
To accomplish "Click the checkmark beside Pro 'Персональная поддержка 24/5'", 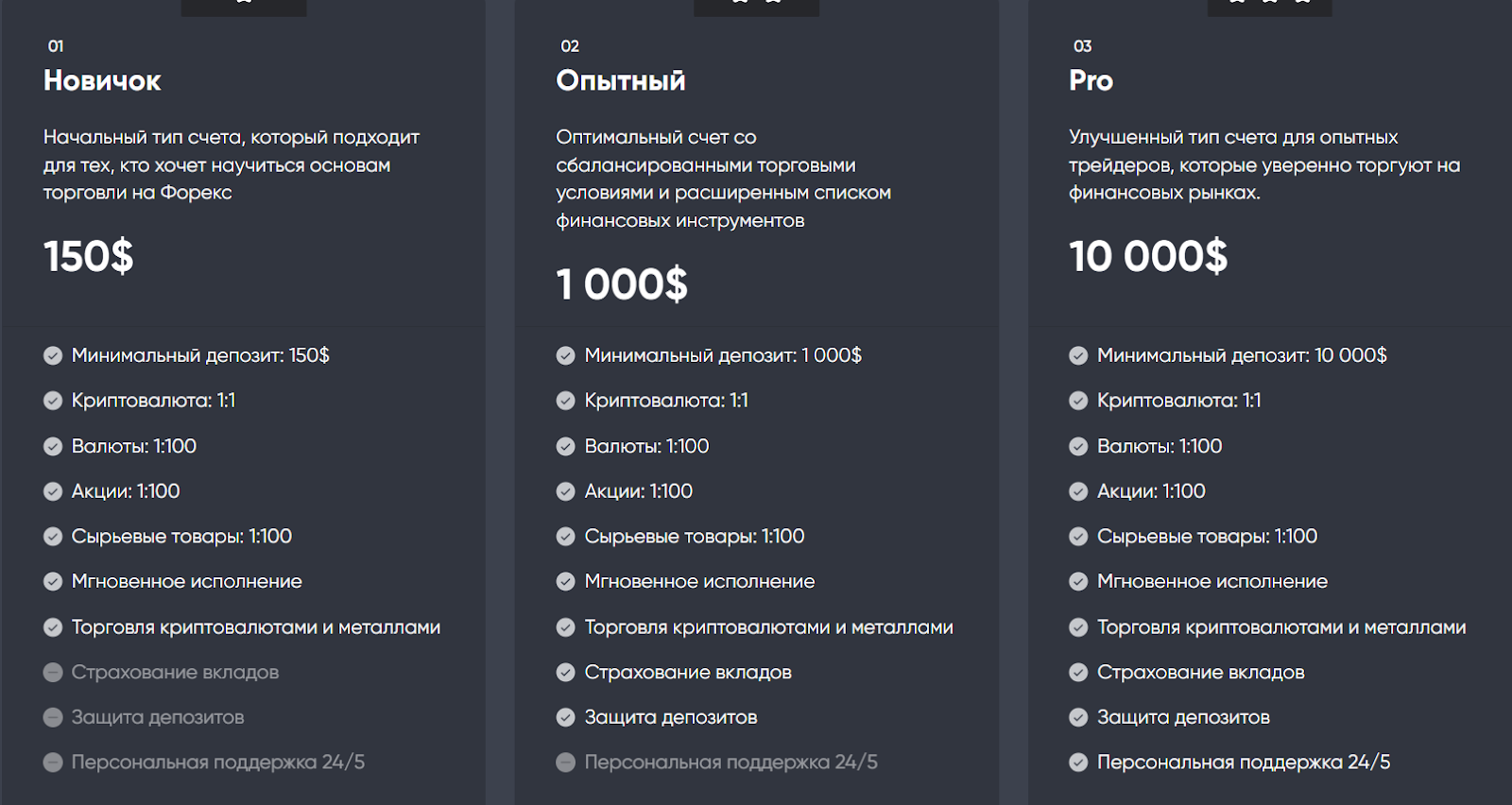I will [x=1078, y=762].
